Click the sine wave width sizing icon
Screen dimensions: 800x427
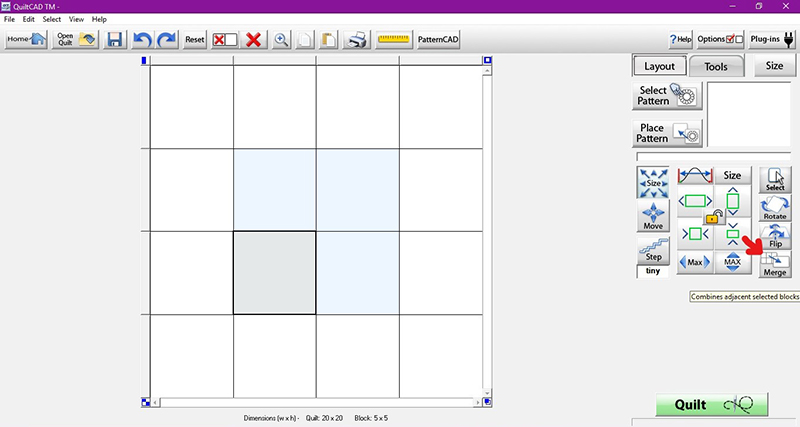pyautogui.click(x=695, y=175)
